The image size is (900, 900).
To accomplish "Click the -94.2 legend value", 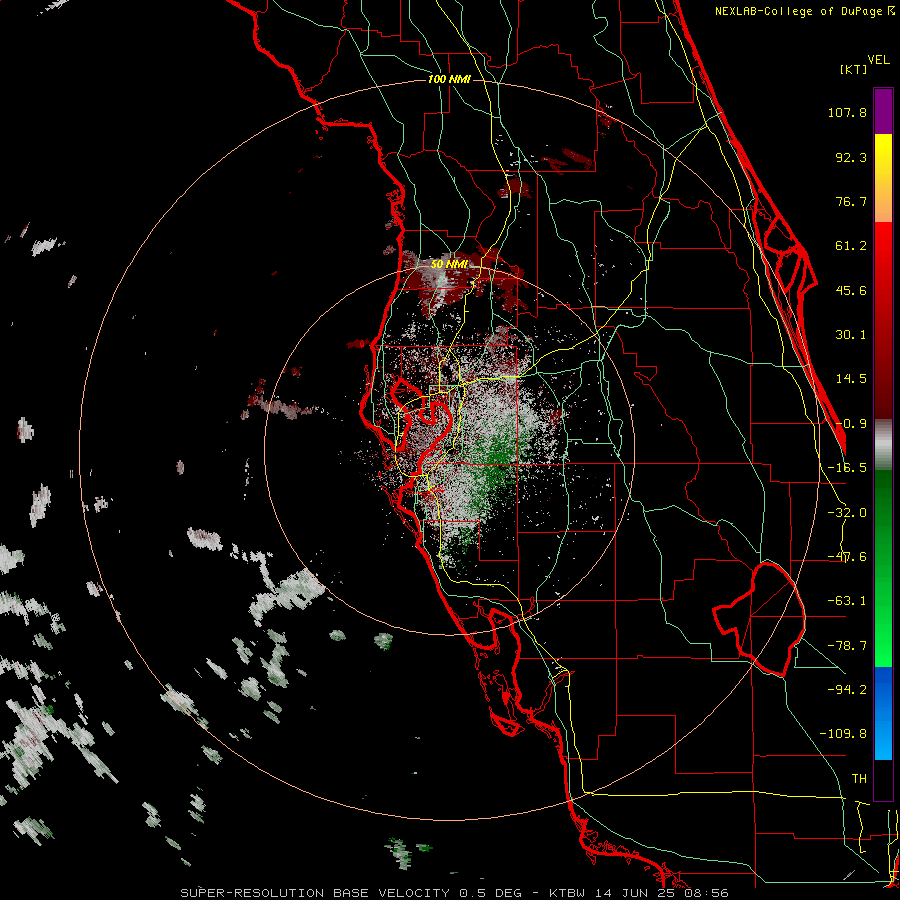I will (847, 689).
